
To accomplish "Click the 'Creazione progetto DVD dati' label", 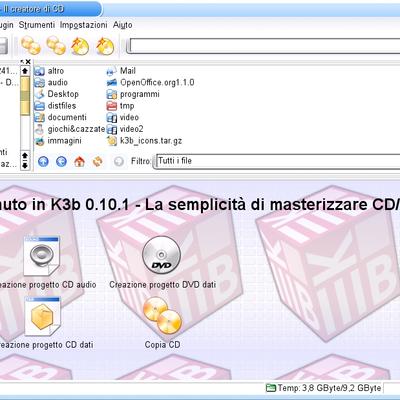I will pyautogui.click(x=163, y=285).
